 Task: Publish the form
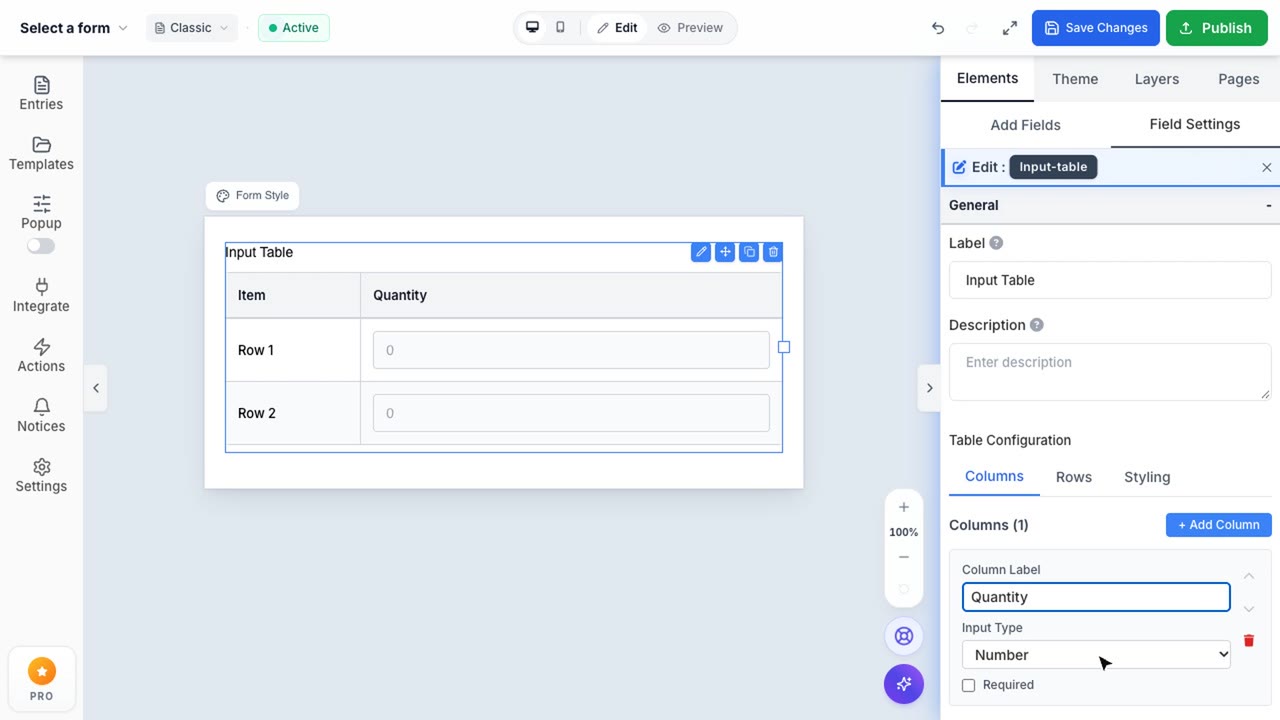click(x=1217, y=28)
